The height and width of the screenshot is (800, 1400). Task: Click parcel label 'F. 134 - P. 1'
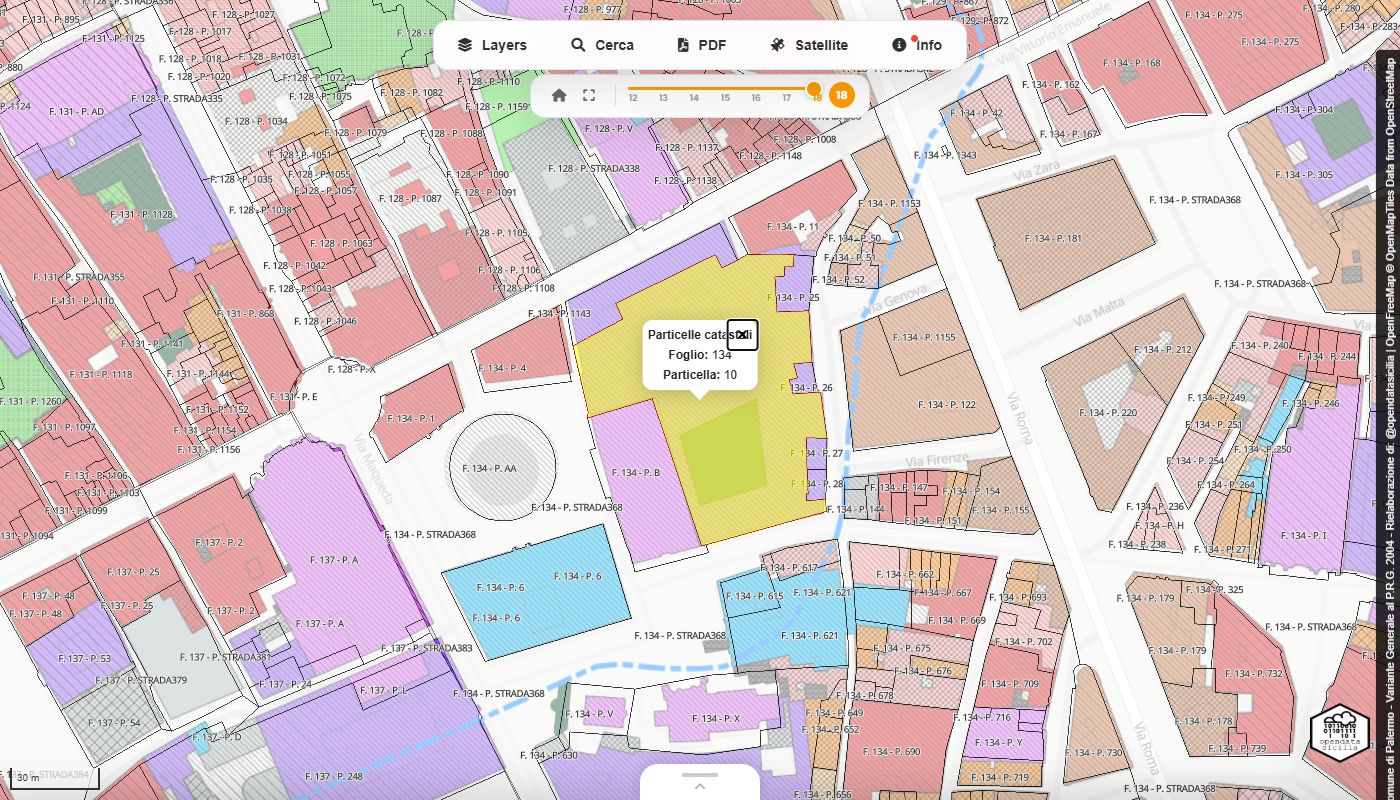tap(411, 418)
